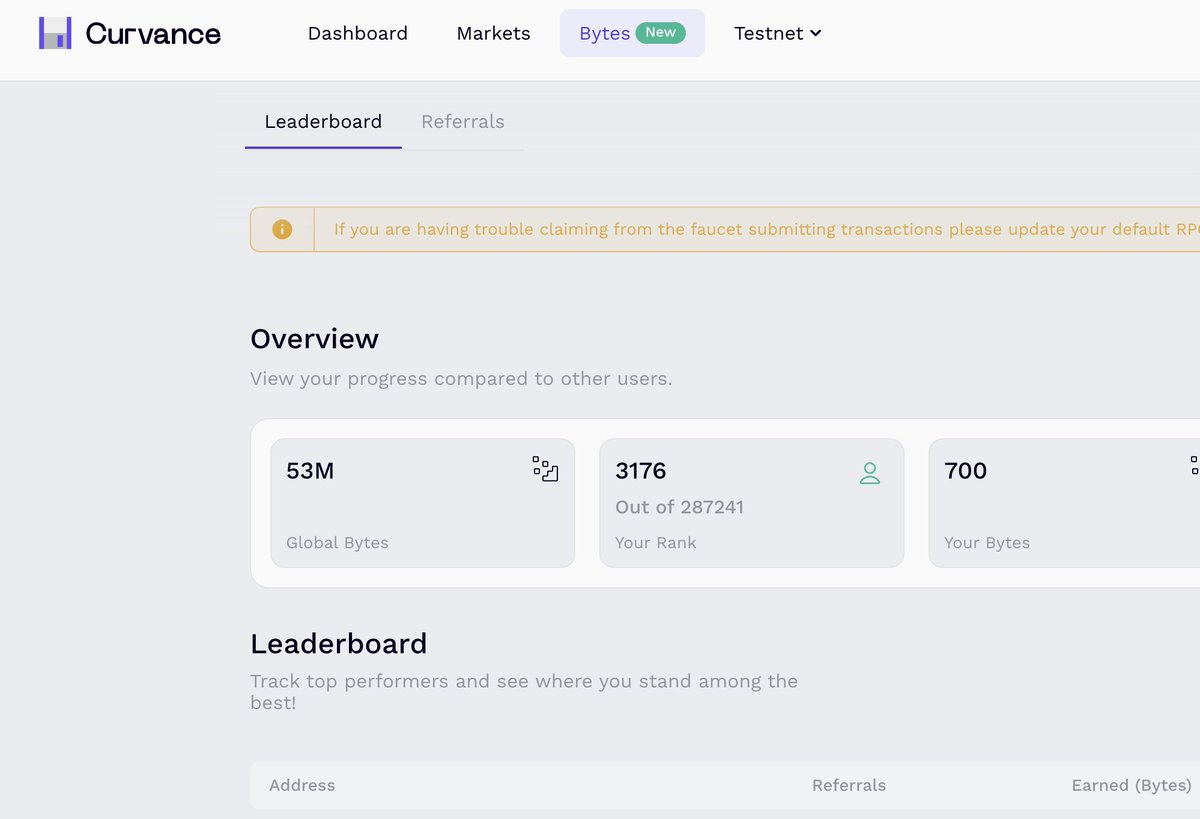Click the orange info icon in the banner

[x=282, y=230]
